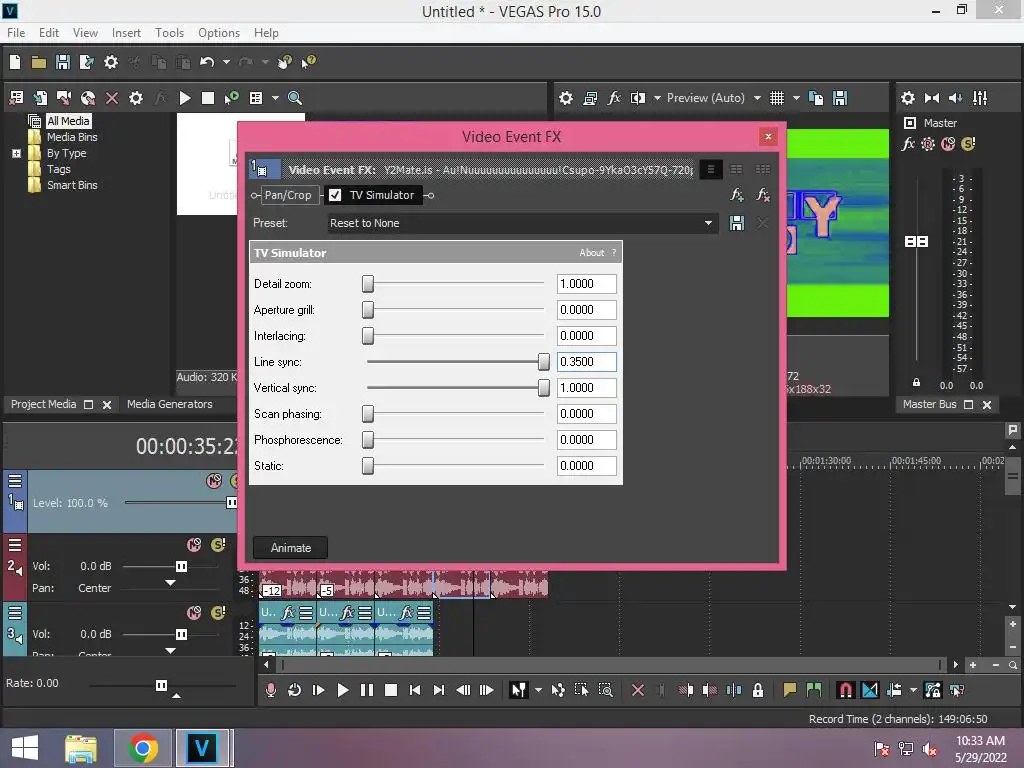Screen dimensions: 1024x768
Task: Toggle auto crossfades in the timeline toolbar
Action: click(870, 690)
